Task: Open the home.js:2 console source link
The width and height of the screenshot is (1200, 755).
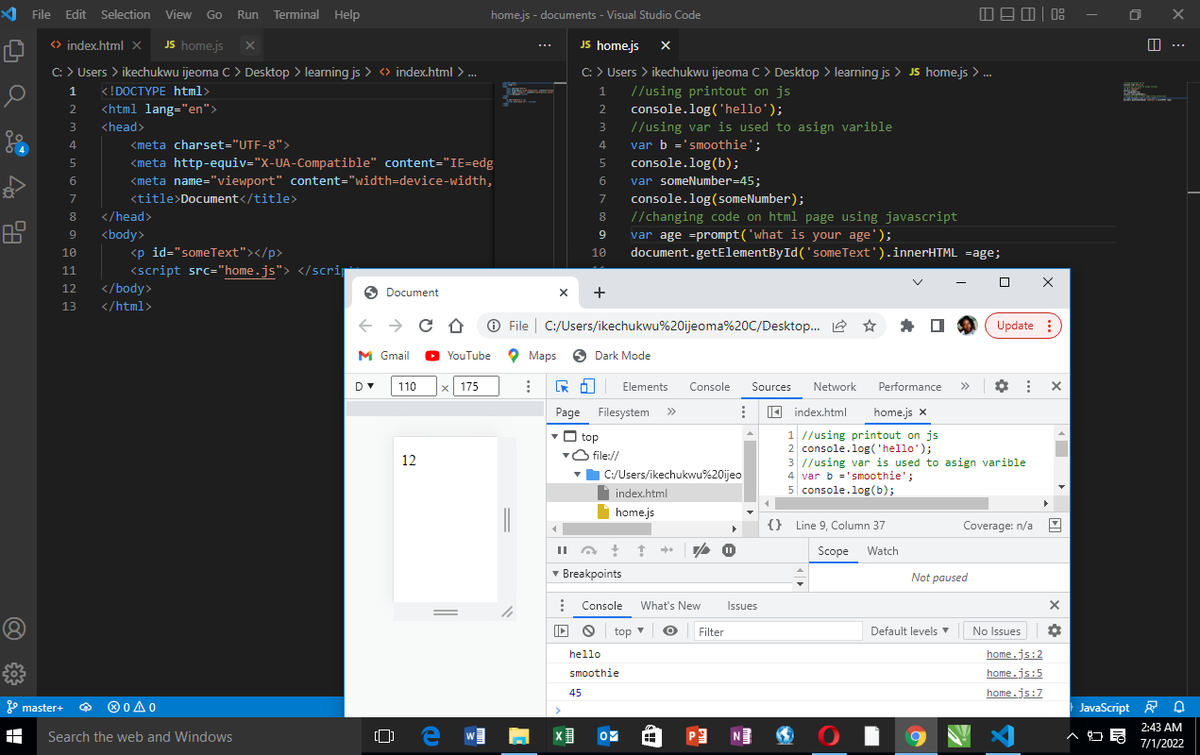Action: (1014, 654)
